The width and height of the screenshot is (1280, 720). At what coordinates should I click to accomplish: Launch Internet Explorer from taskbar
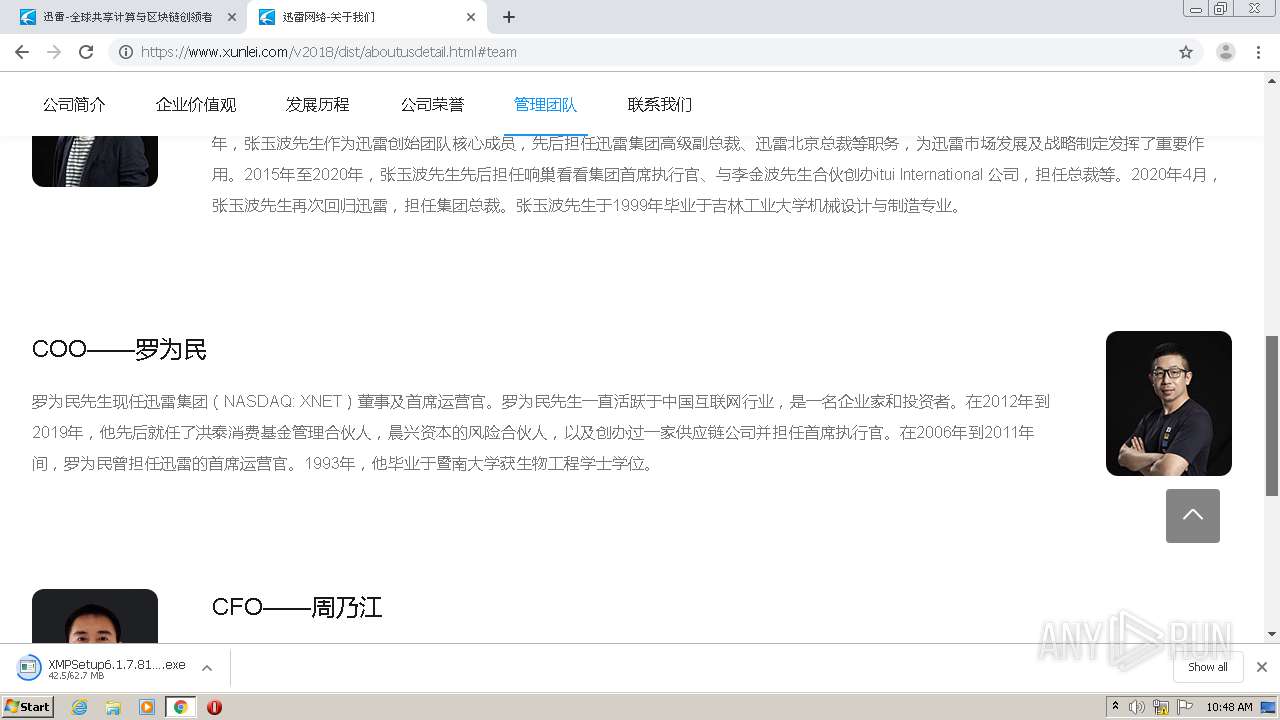(79, 707)
